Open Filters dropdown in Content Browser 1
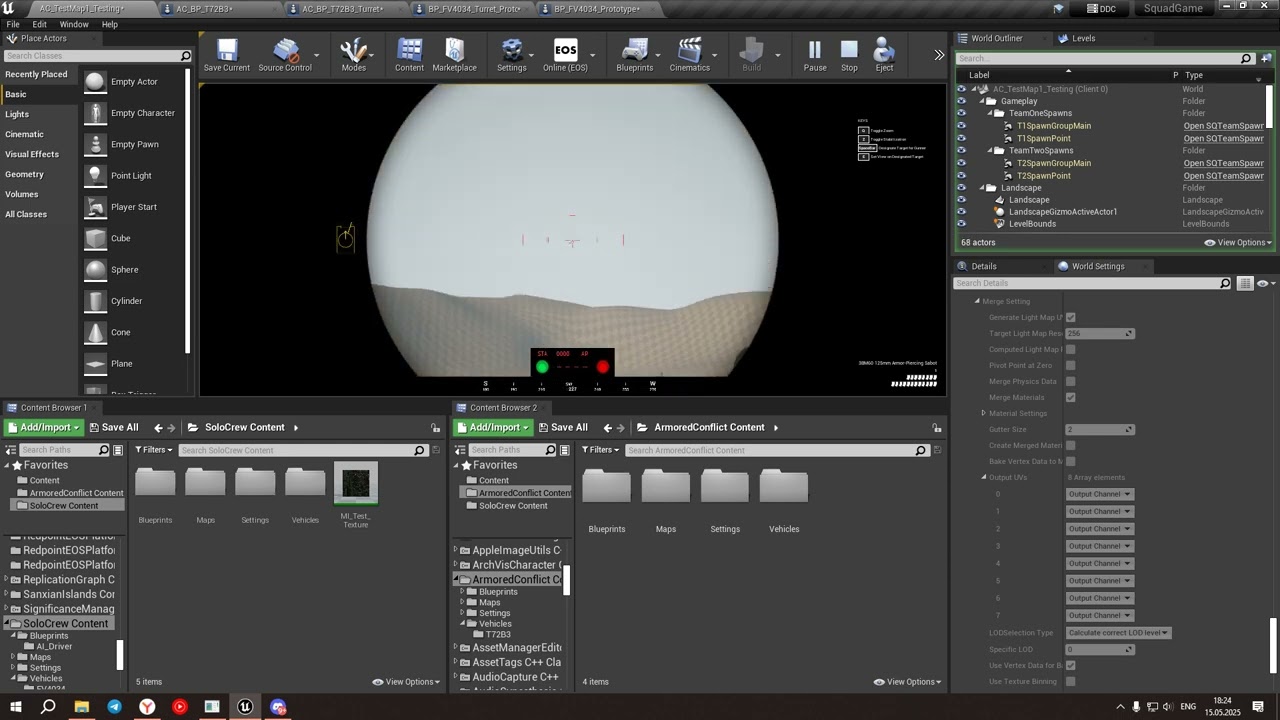 [x=154, y=450]
